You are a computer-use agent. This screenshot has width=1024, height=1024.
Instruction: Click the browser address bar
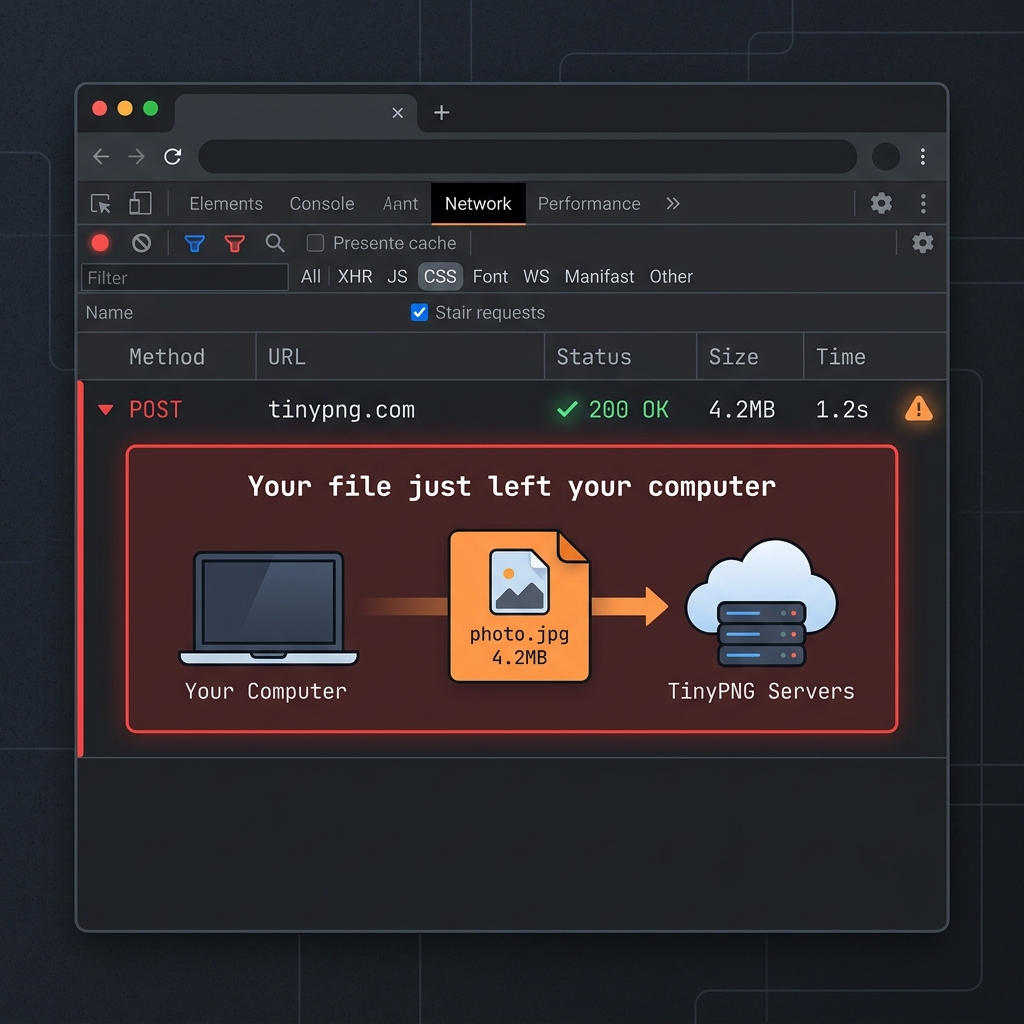coord(528,156)
